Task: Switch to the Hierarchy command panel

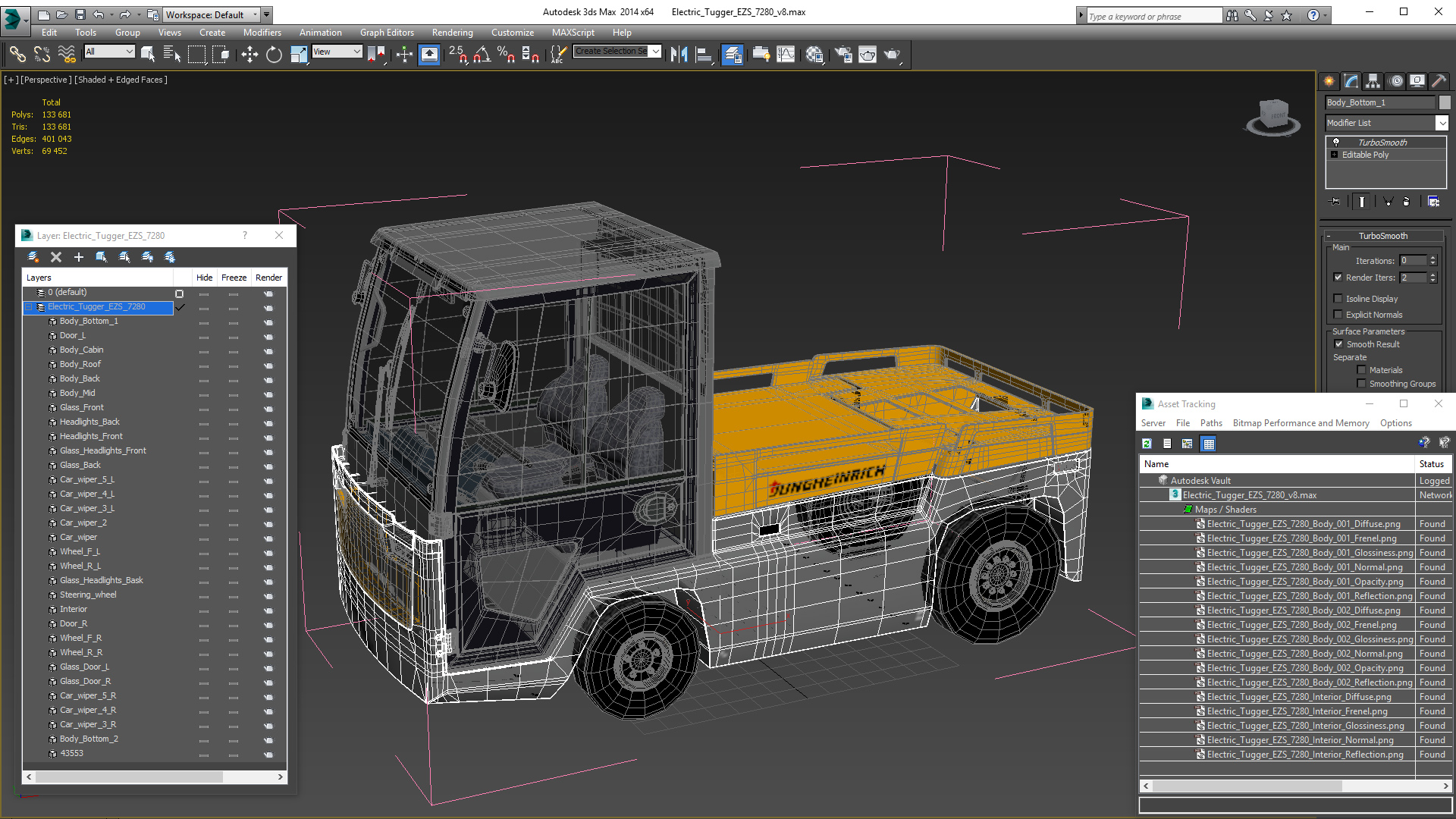Action: click(x=1373, y=81)
